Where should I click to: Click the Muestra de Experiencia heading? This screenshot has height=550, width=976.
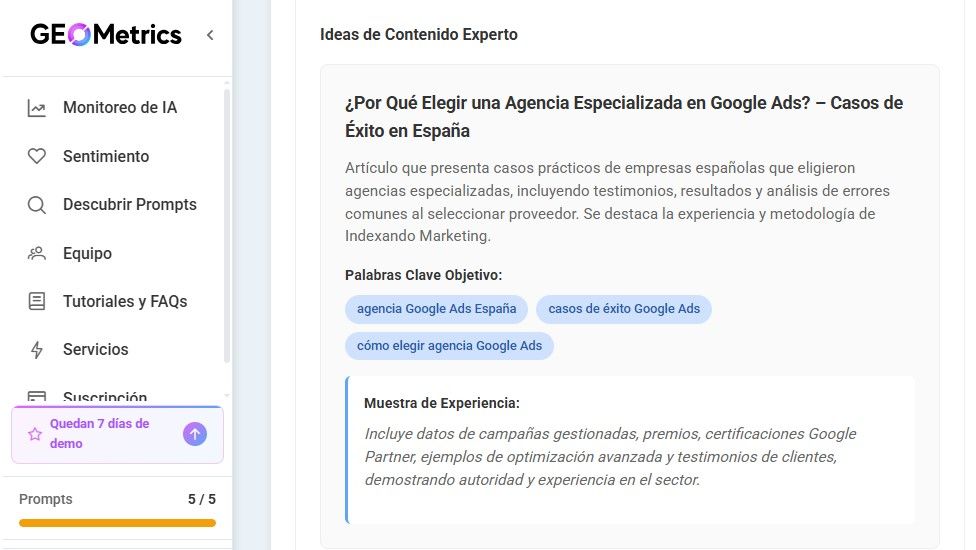pos(441,403)
